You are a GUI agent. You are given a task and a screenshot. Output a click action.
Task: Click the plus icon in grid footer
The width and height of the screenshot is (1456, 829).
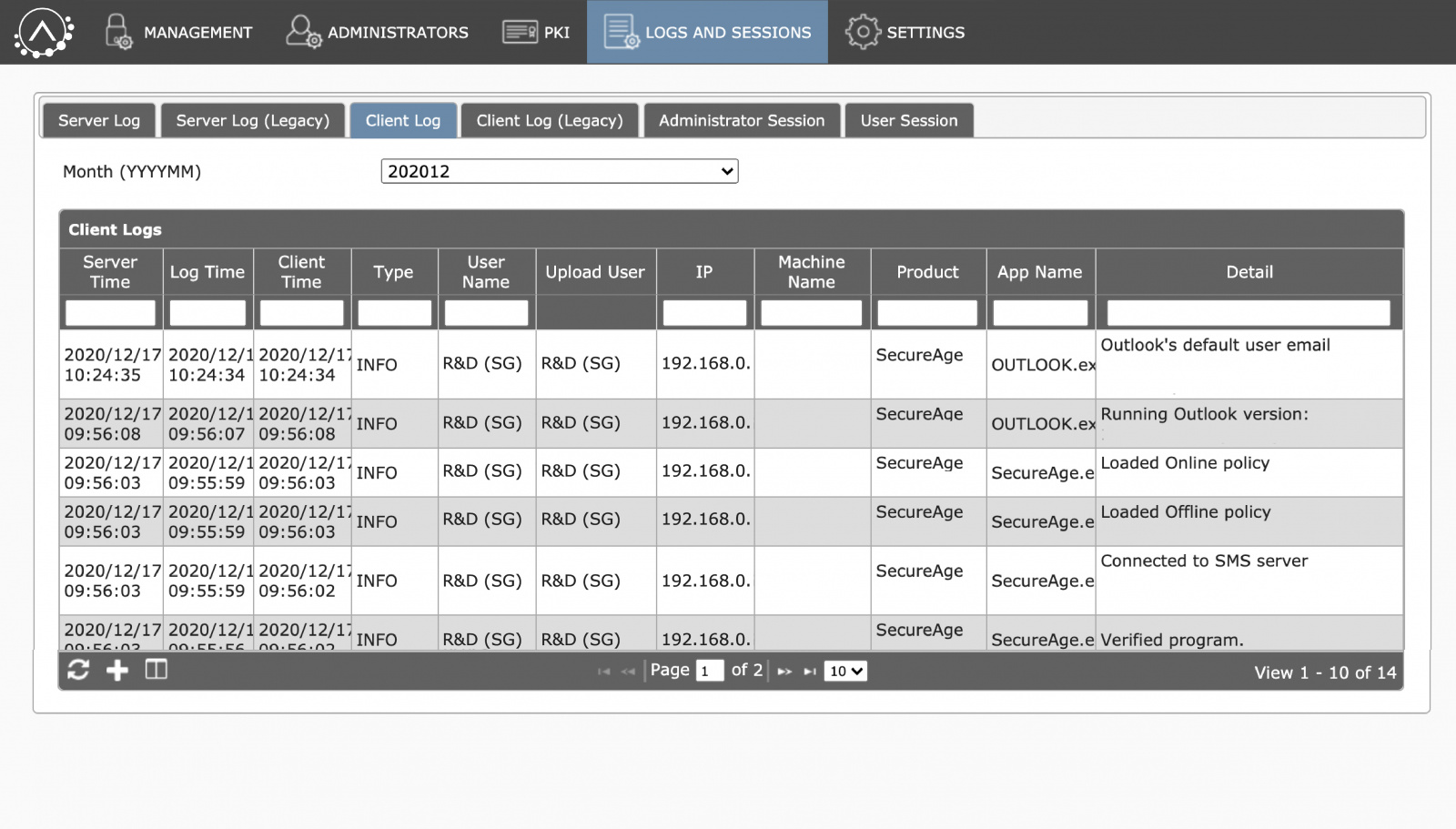[117, 671]
